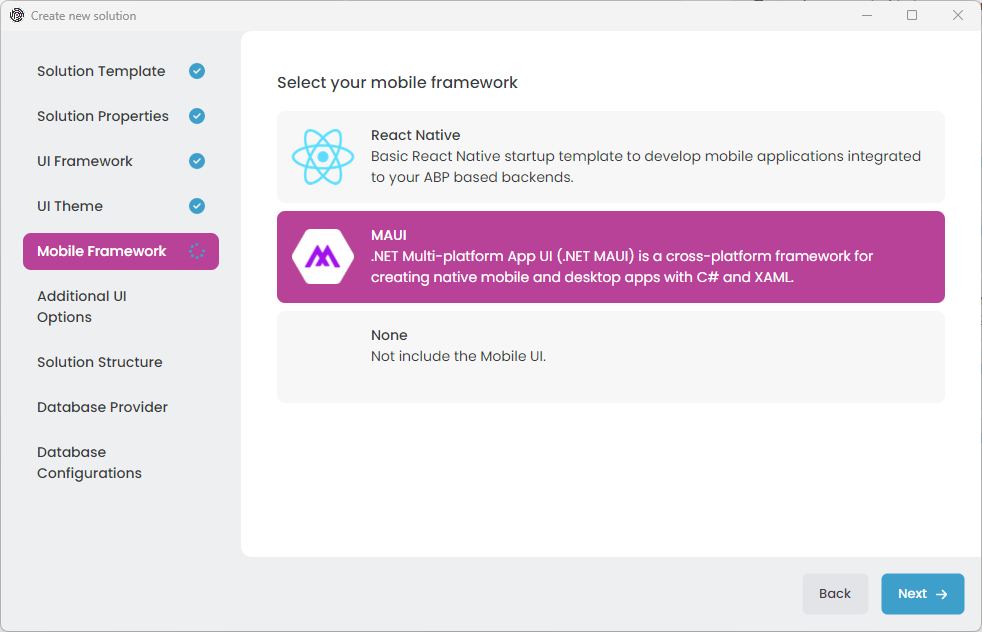Click the arrow icon on Next button
Screen dimensions: 982x632
pyautogui.click(x=941, y=594)
